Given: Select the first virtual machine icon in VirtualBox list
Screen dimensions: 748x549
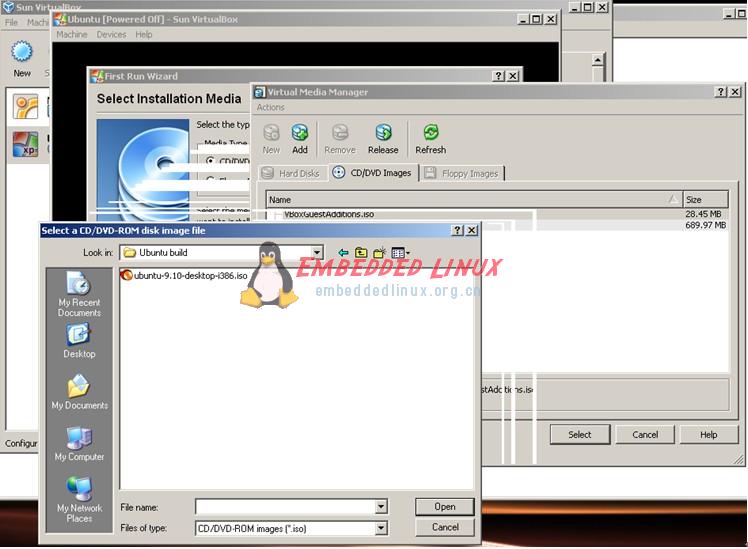Looking at the screenshot, I should pyautogui.click(x=25, y=107).
